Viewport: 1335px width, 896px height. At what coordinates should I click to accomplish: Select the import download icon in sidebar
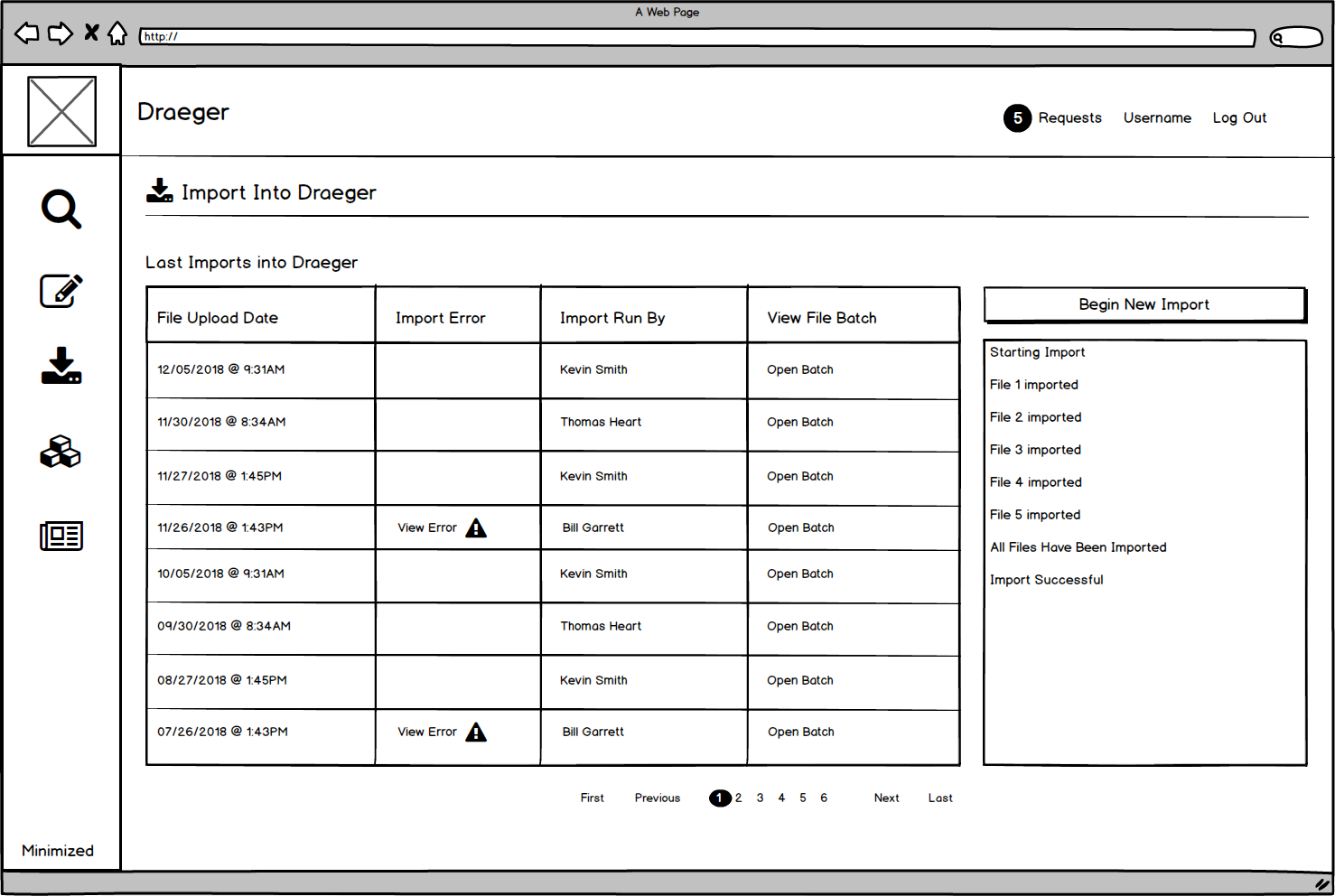coord(61,366)
